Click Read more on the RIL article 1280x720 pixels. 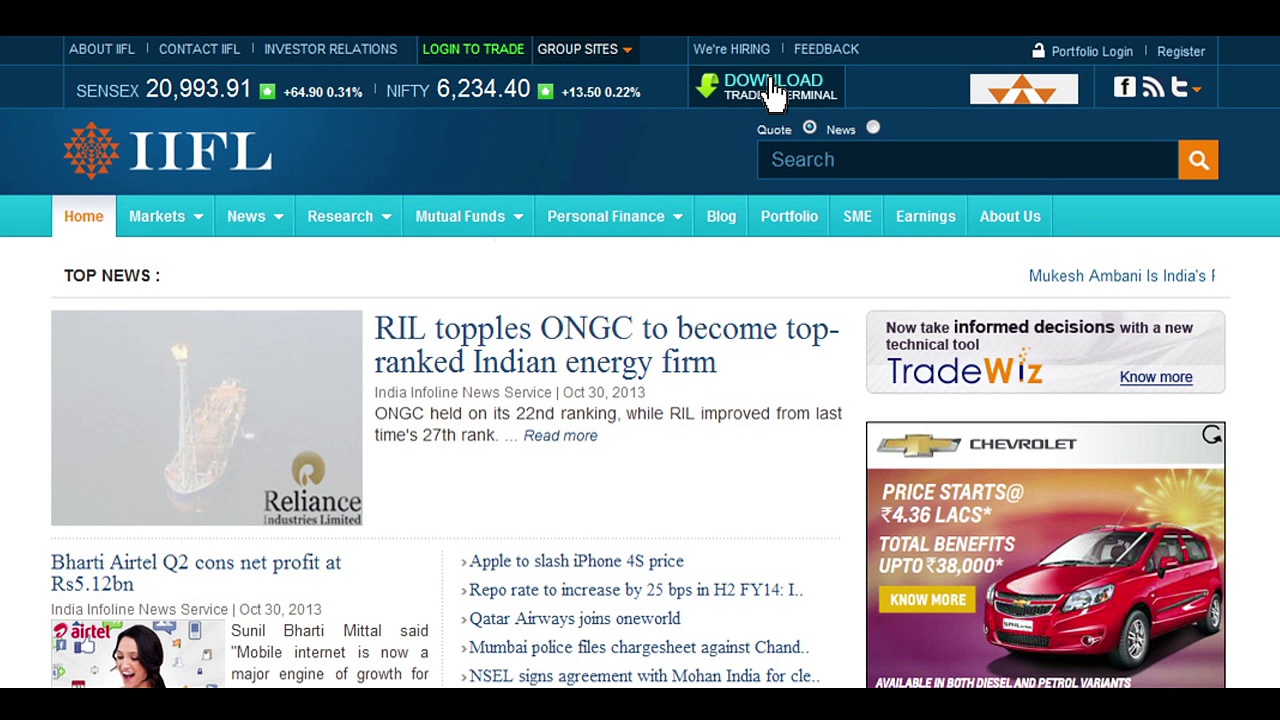[560, 435]
